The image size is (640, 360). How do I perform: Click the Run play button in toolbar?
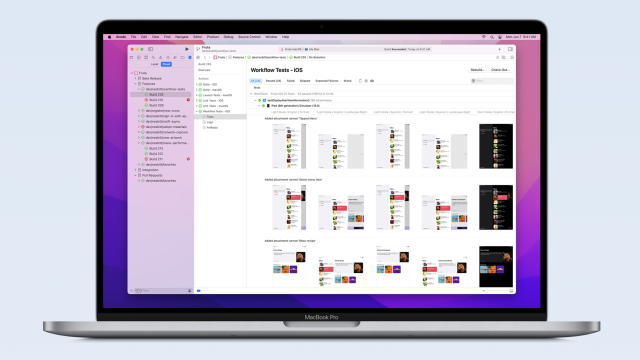coord(187,49)
